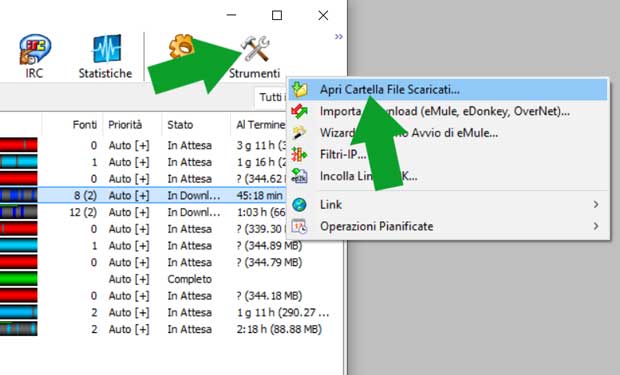
Task: Click the Completo status cell
Action: (190, 279)
